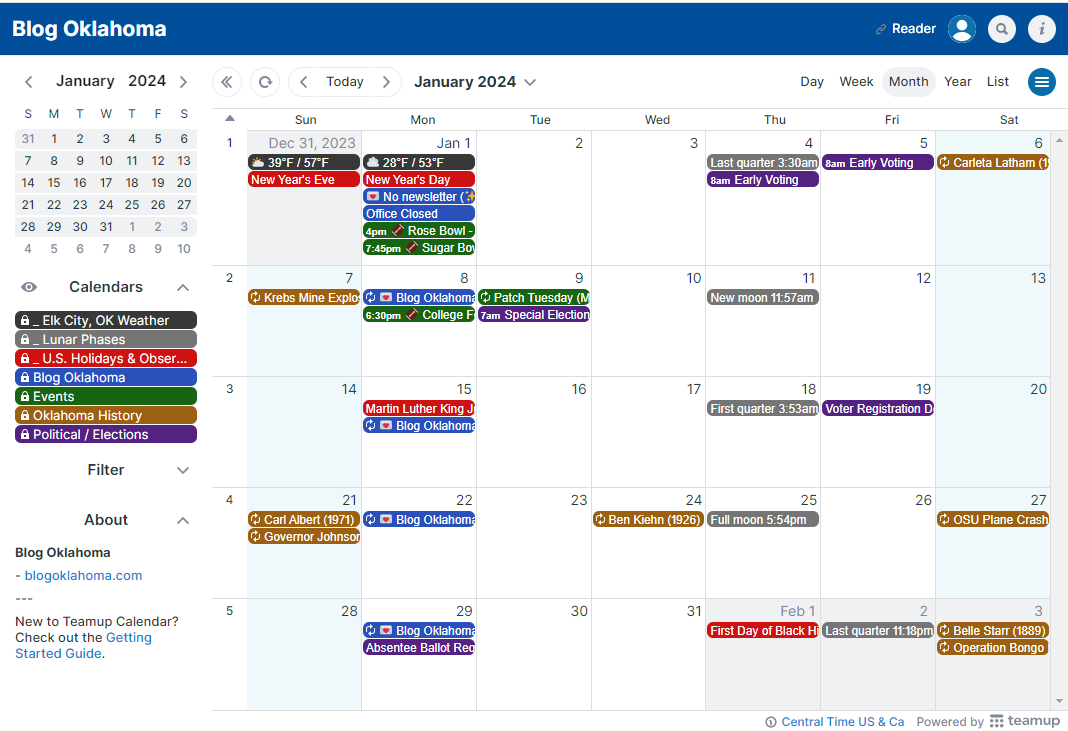Toggle the Political / Elections calendar
Viewport: 1068px width, 731px height.
click(x=106, y=435)
